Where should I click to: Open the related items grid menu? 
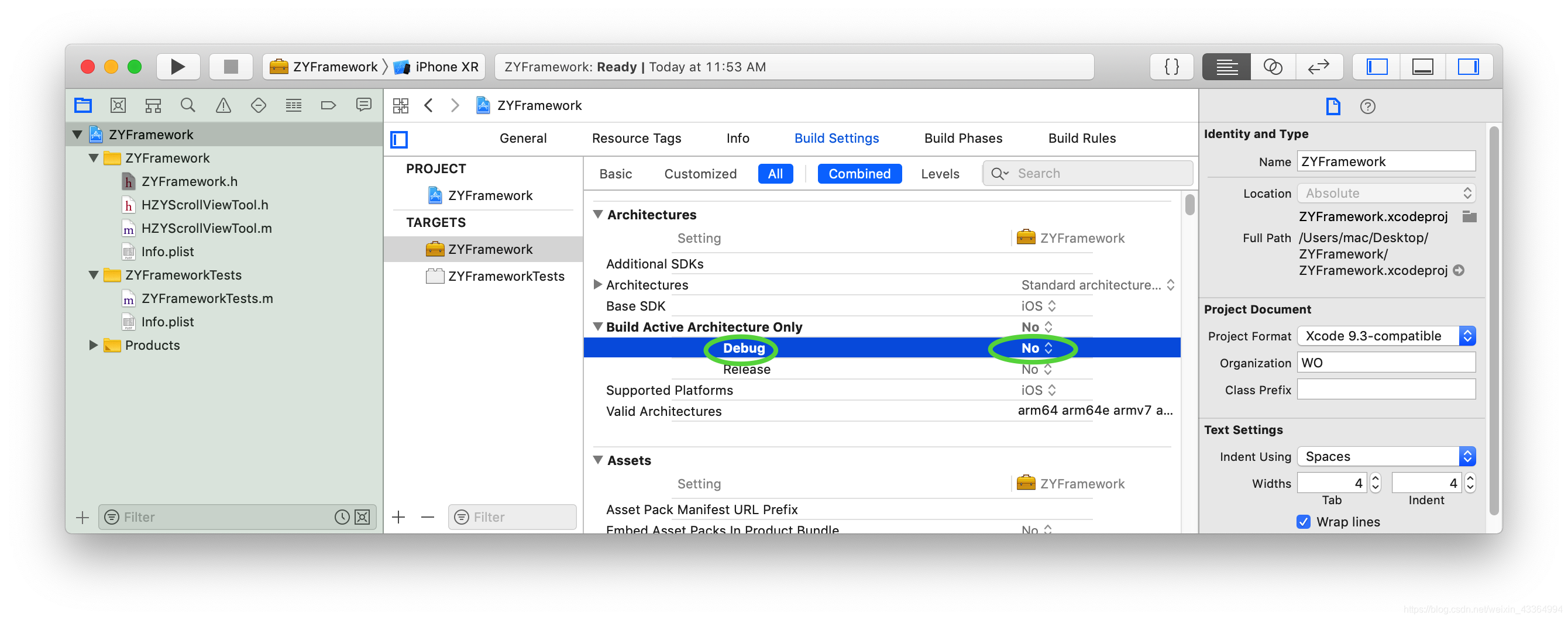pyautogui.click(x=401, y=105)
